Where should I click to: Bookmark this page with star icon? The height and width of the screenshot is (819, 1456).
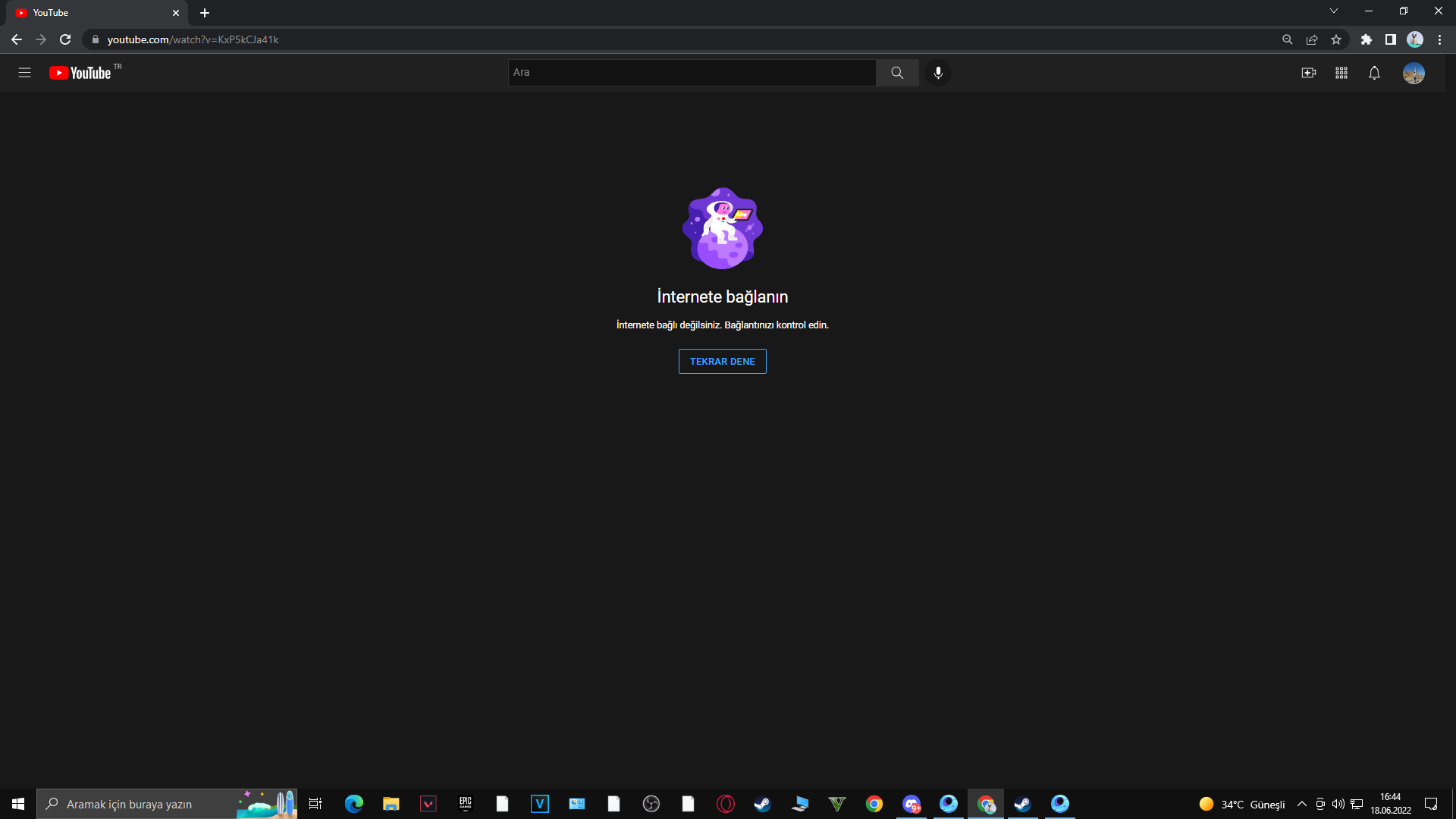[x=1336, y=39]
